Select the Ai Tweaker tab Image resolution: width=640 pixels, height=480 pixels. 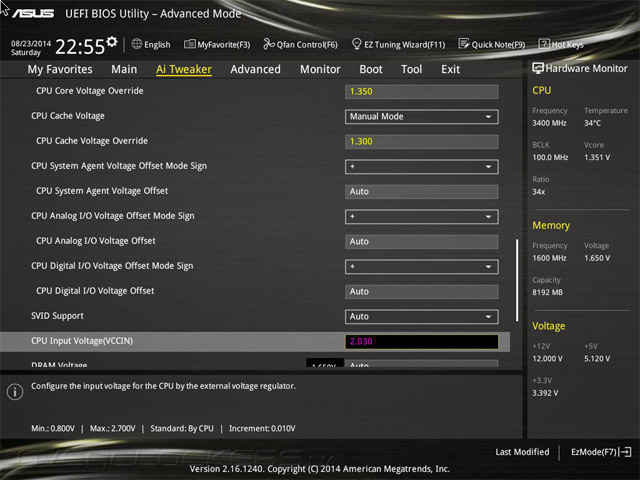(x=184, y=69)
